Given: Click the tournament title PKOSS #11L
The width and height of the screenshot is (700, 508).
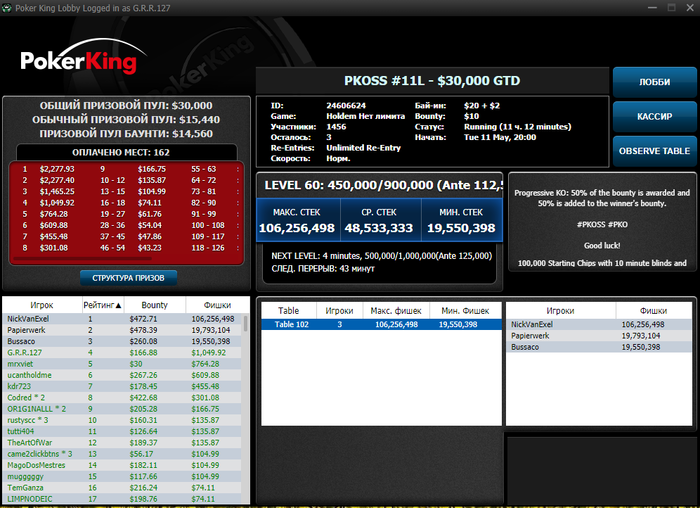Looking at the screenshot, I should click(432, 81).
